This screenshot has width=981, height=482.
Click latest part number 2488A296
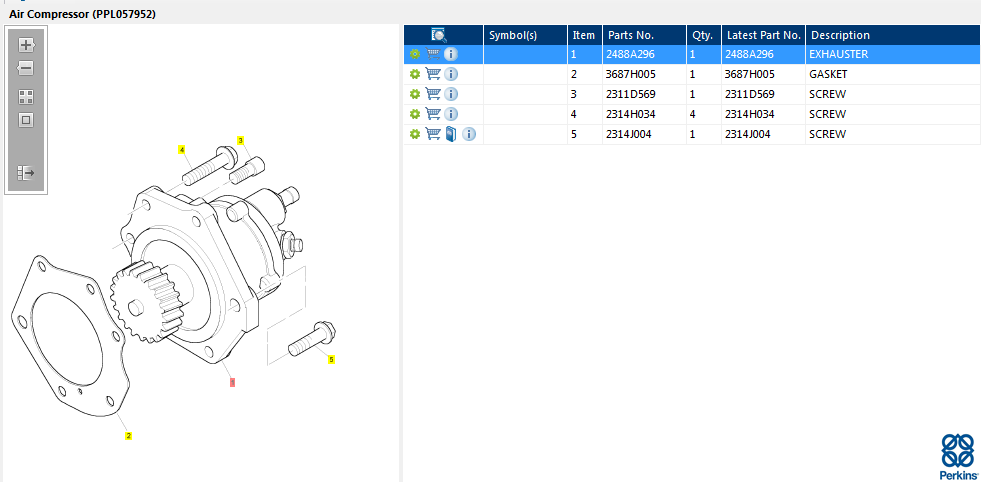point(749,54)
